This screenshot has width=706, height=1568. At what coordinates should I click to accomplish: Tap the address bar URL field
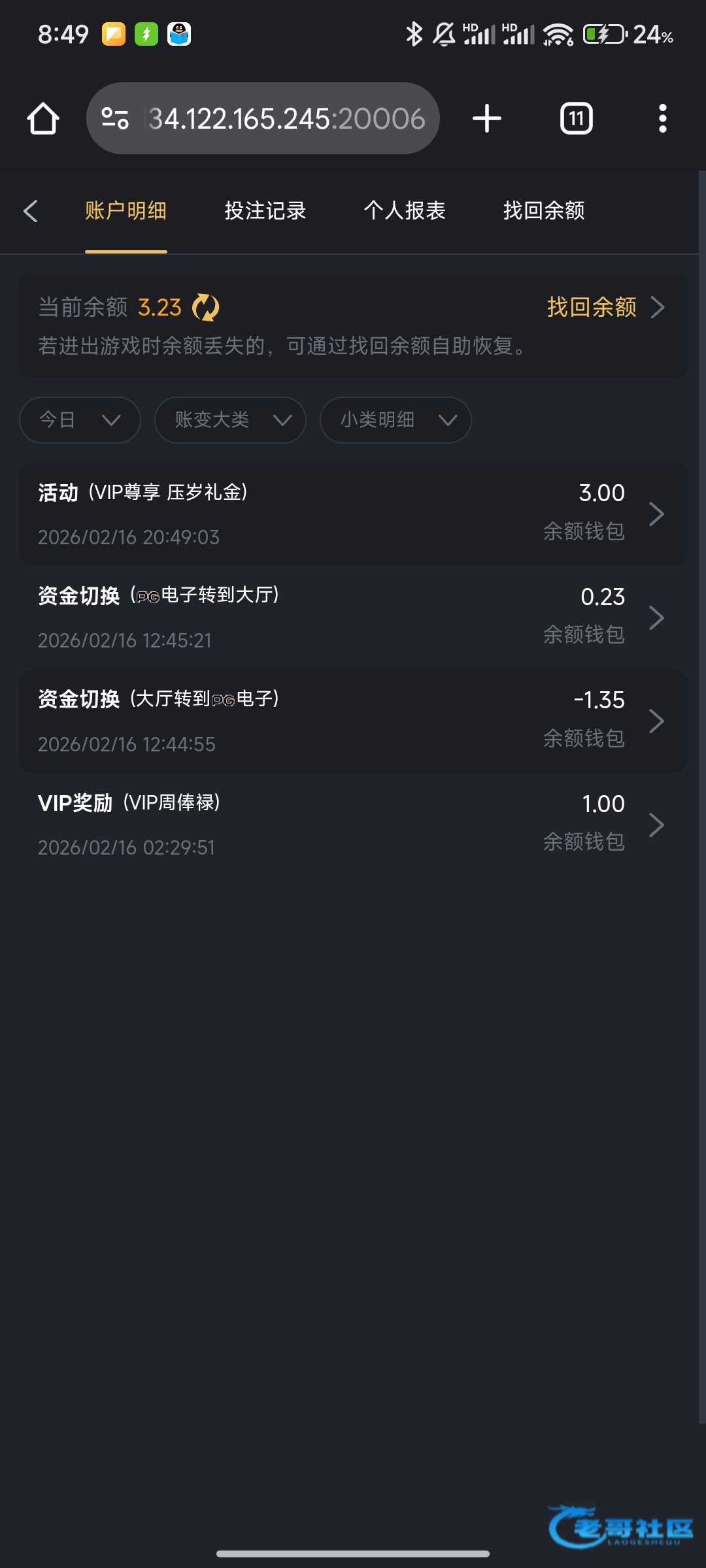(286, 119)
